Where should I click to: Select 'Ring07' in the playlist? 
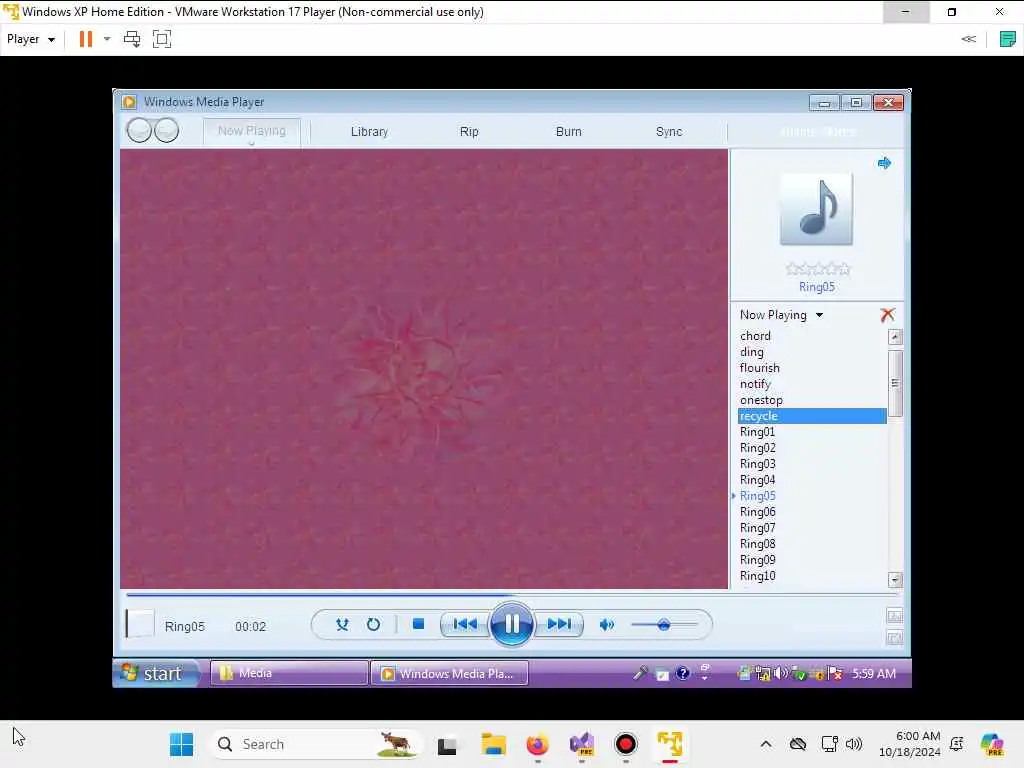(x=758, y=528)
